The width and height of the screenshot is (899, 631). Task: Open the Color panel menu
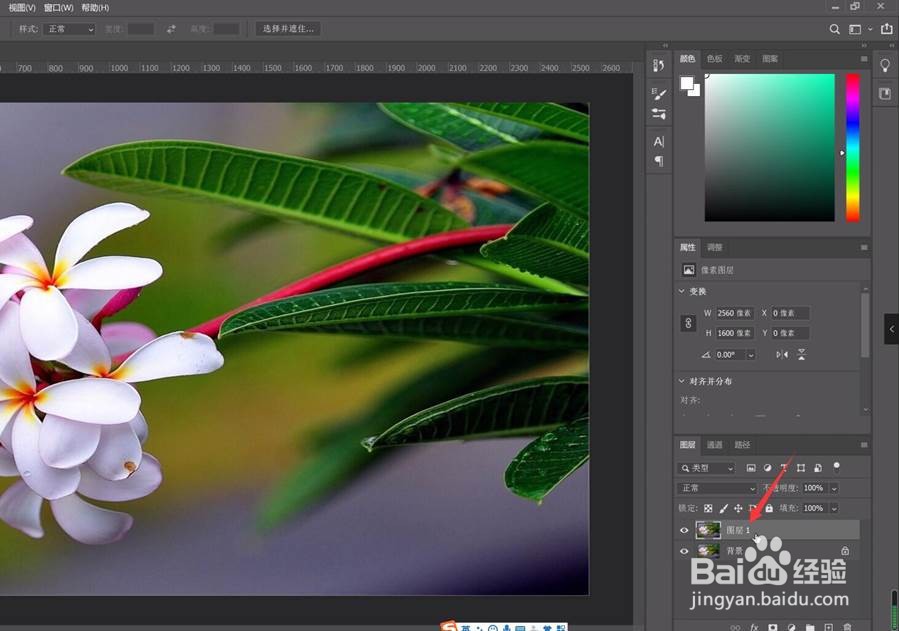(864, 58)
